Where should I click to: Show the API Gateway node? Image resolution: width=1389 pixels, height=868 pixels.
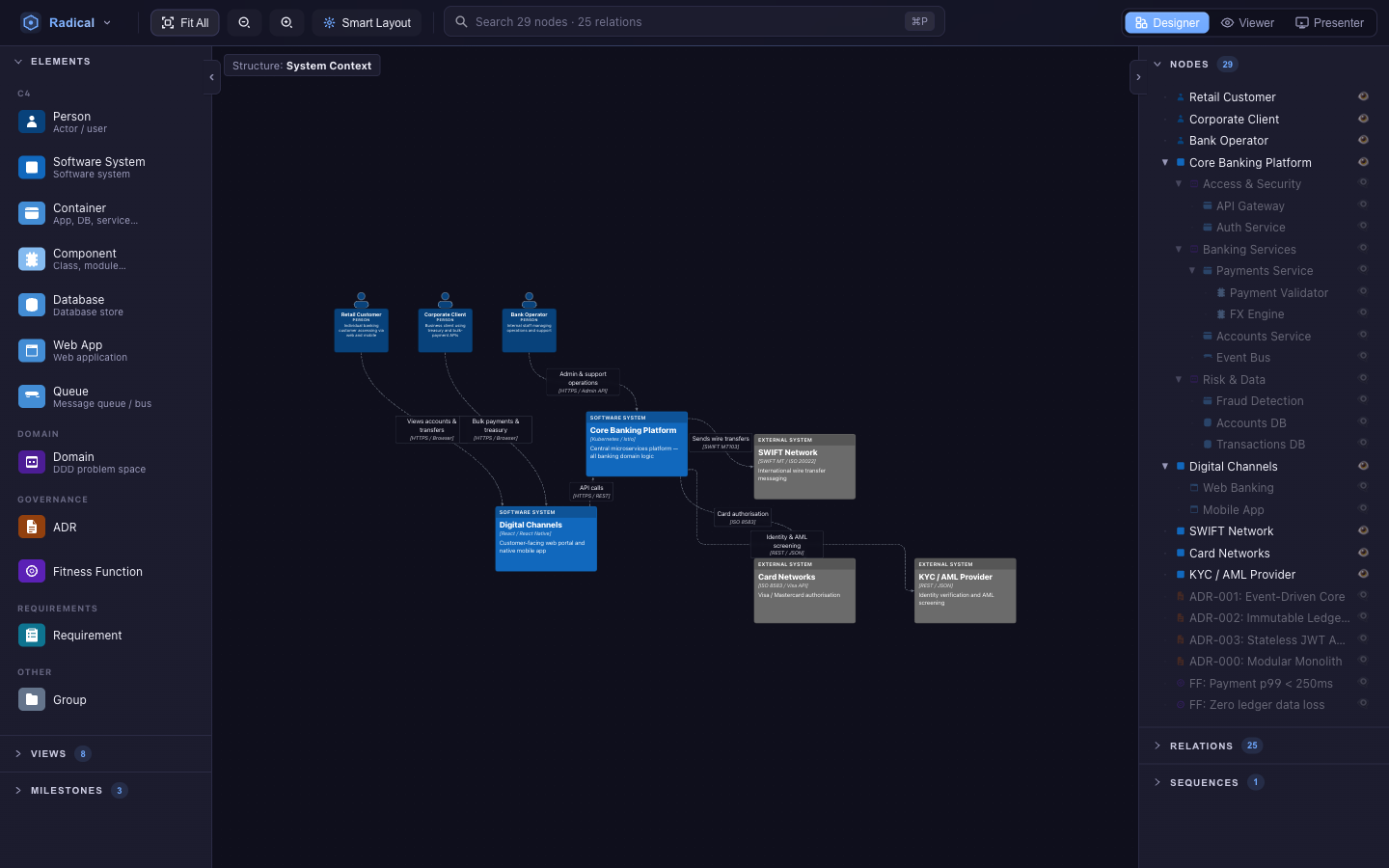click(1363, 205)
